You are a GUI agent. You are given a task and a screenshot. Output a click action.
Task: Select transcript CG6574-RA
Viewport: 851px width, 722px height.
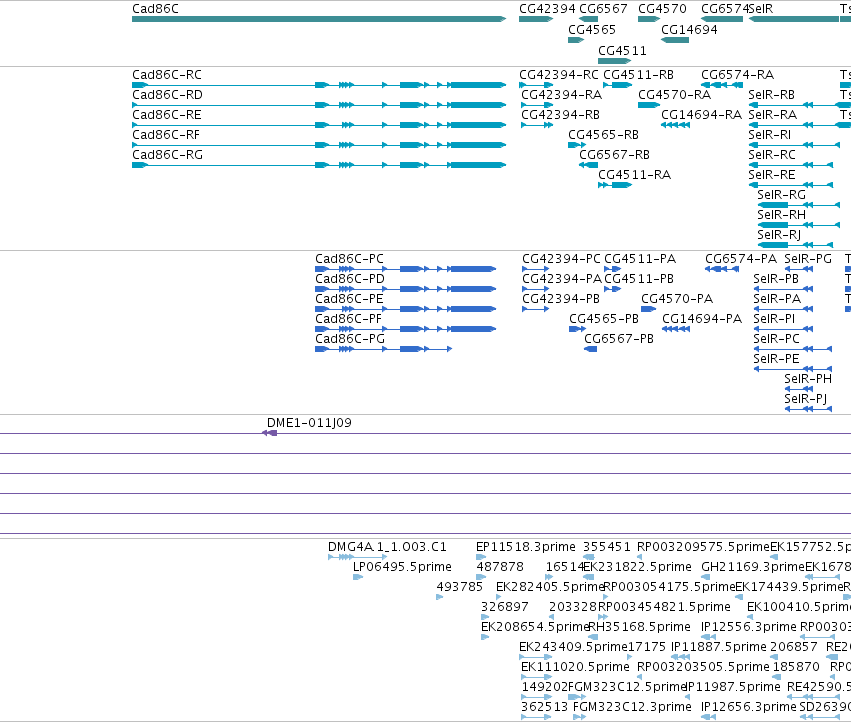pyautogui.click(x=722, y=85)
